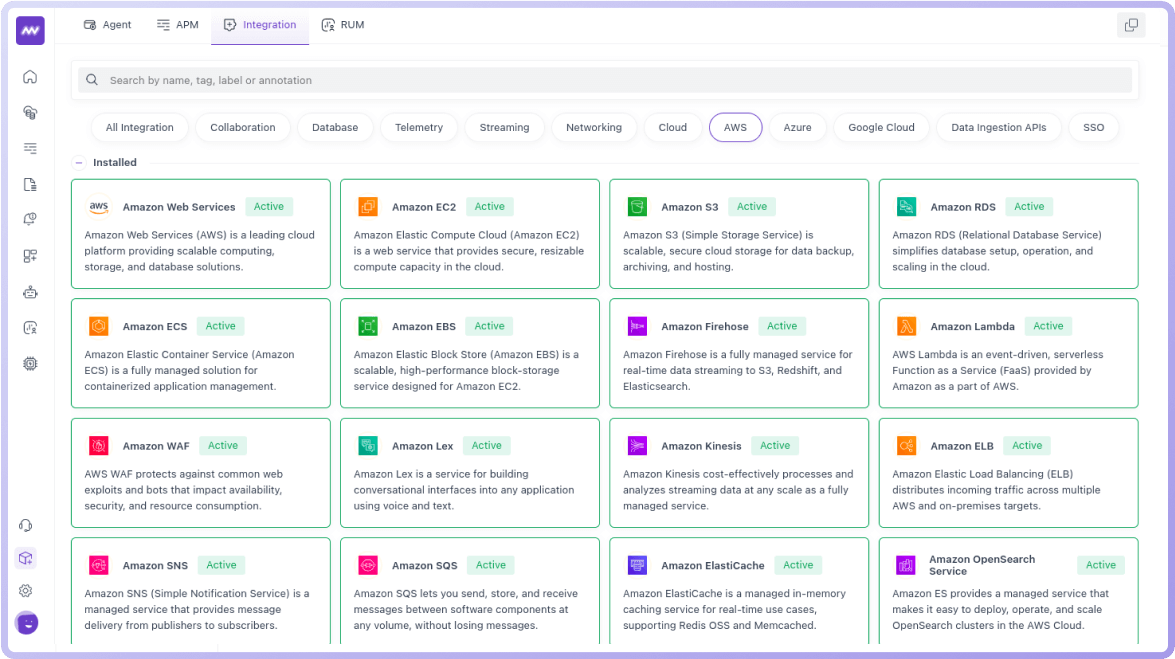The width and height of the screenshot is (1175, 659).
Task: Select the Integration tab
Action: point(260,25)
